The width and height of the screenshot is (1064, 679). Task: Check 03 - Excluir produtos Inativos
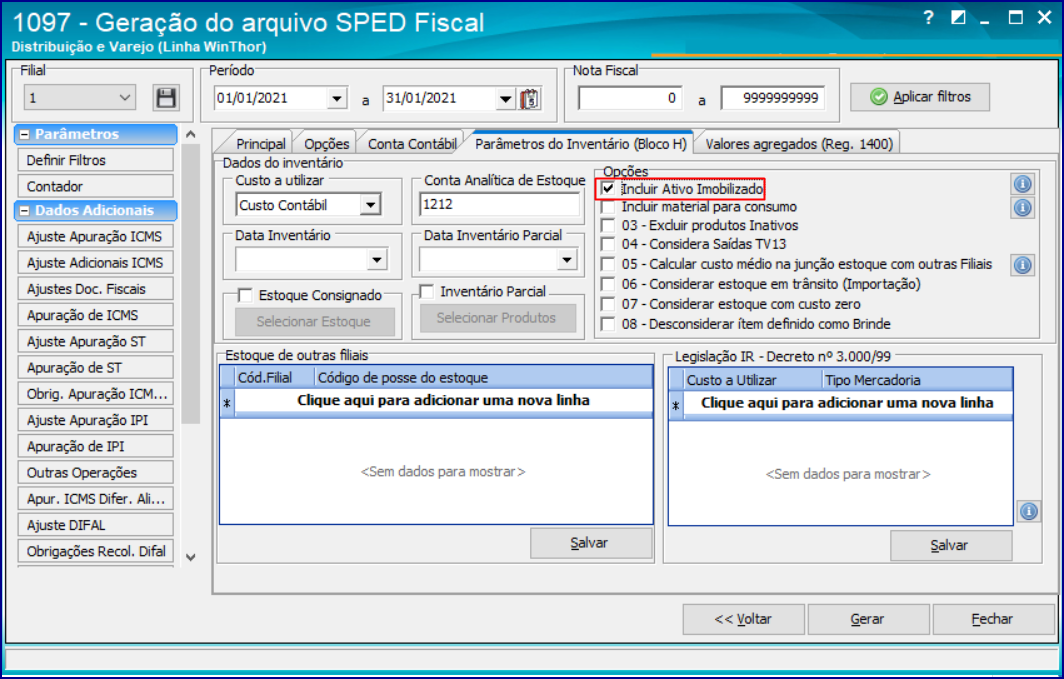[608, 225]
